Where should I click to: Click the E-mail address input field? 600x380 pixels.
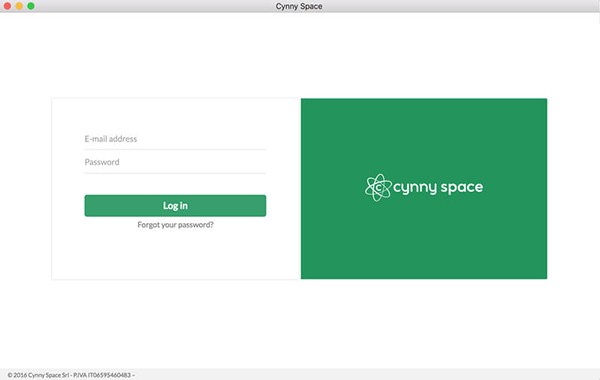pyautogui.click(x=175, y=139)
